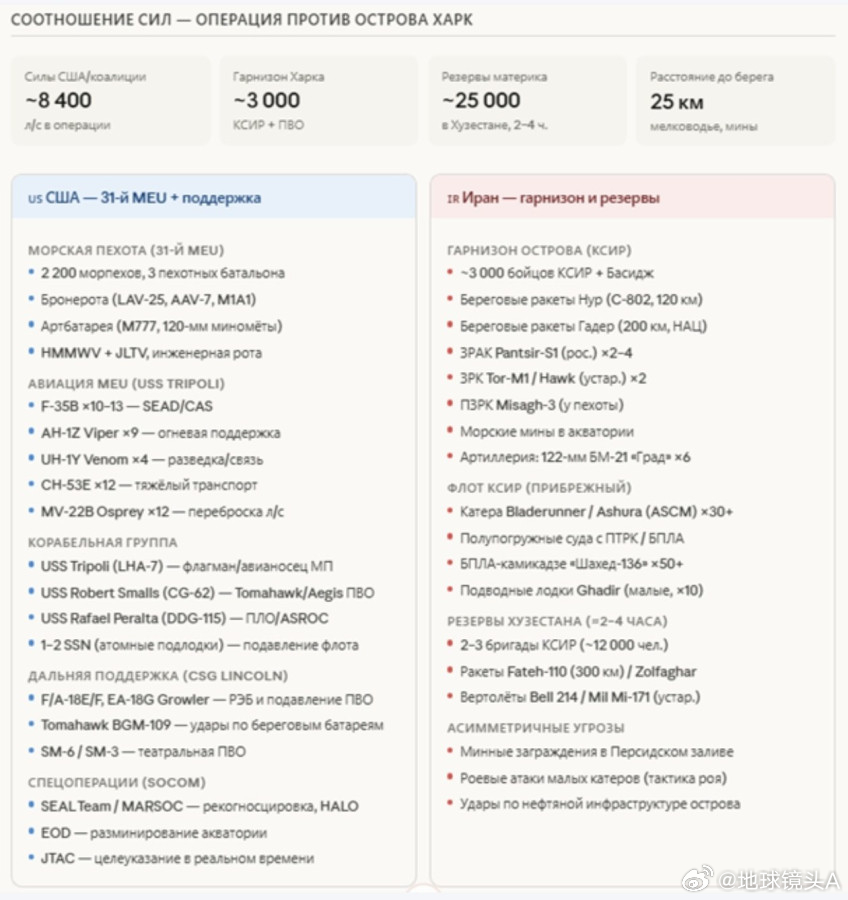848x900 pixels.
Task: Click the АВИАЦИЯ MEU (USS TRIPOLI) section heading
Action: click(126, 383)
